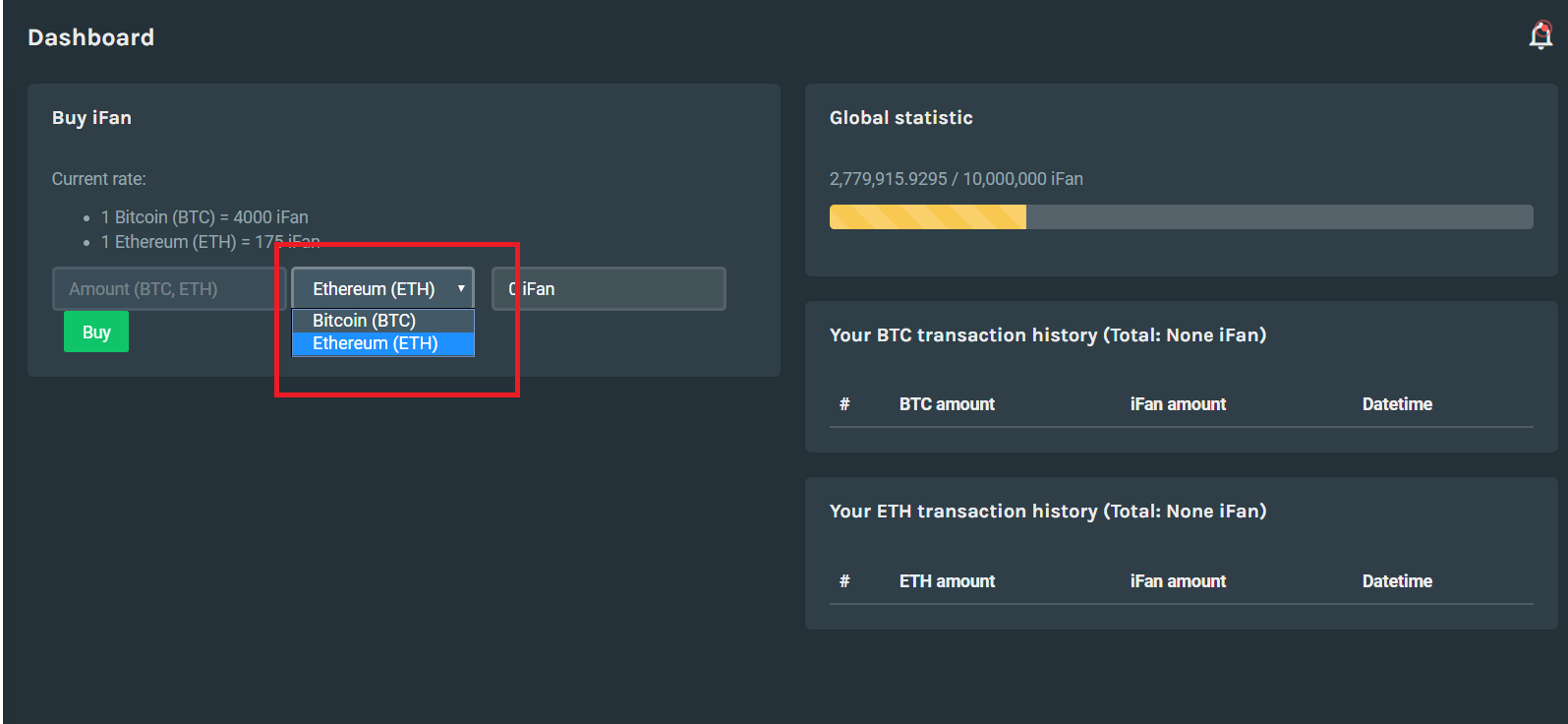
Task: Click the # column in BTC history
Action: click(844, 404)
